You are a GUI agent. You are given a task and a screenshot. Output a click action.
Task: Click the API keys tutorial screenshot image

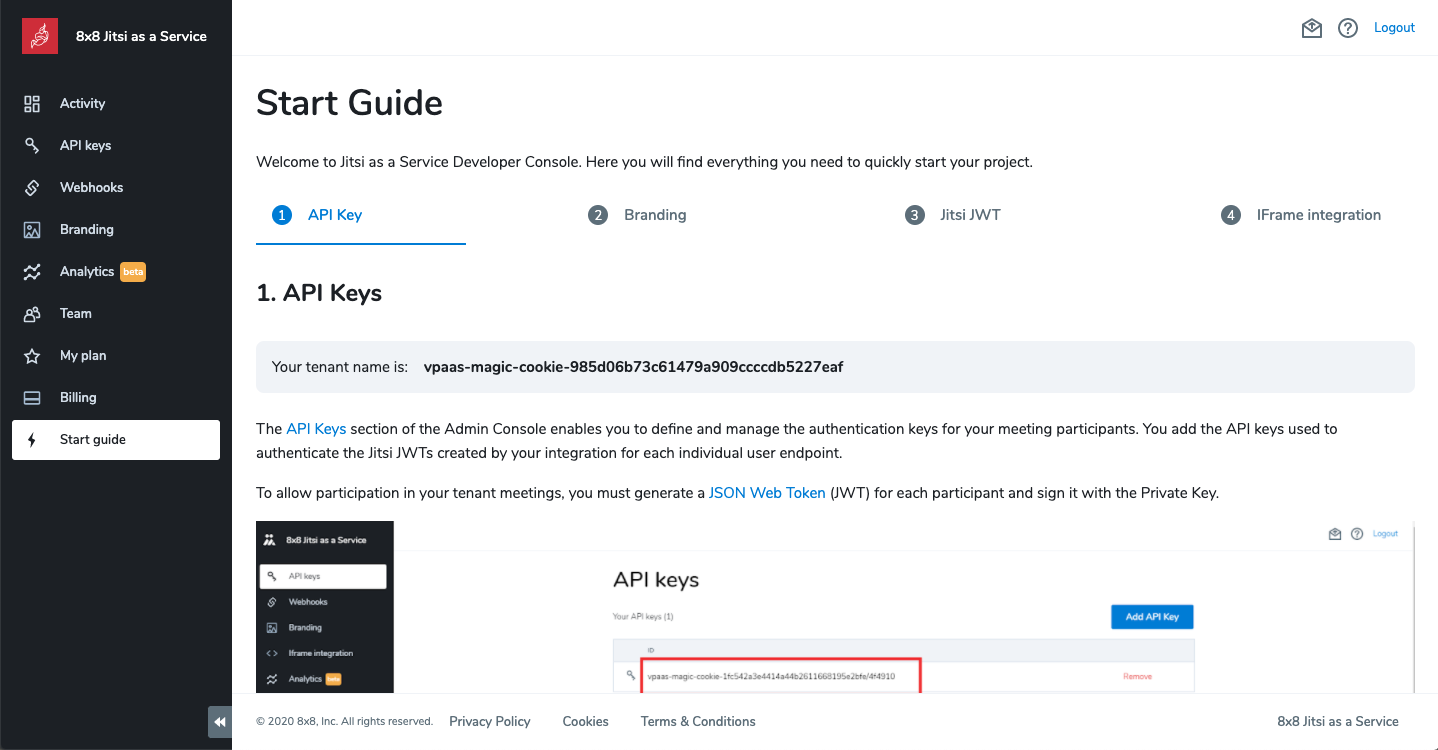835,607
